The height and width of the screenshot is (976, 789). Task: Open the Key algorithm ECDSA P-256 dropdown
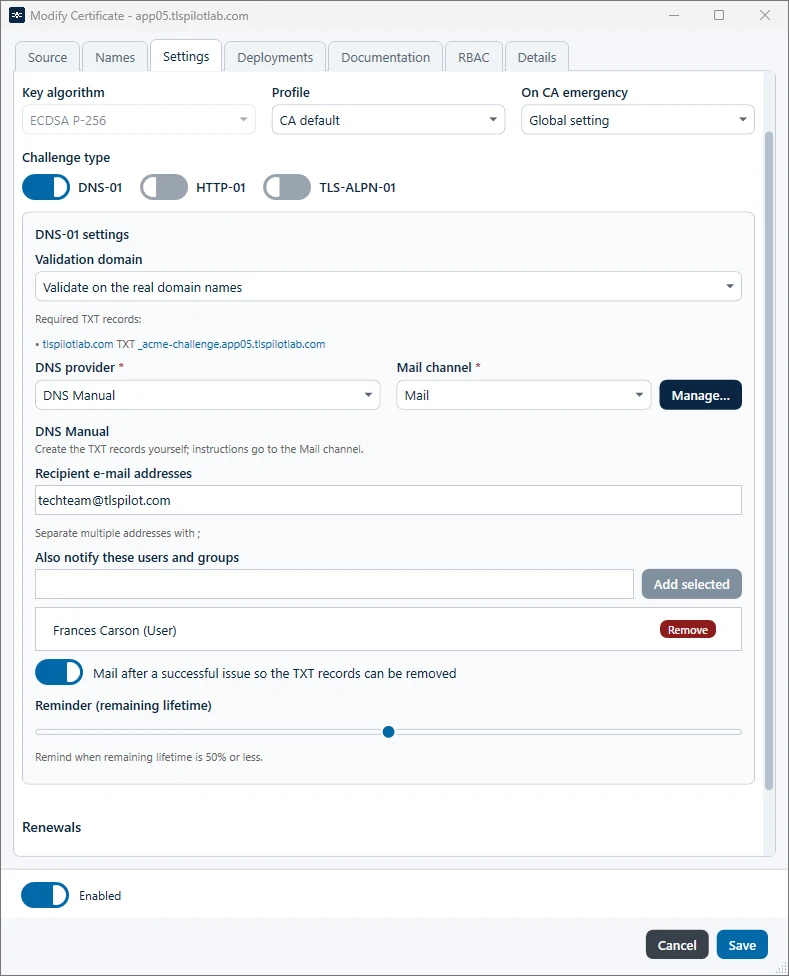[139, 120]
